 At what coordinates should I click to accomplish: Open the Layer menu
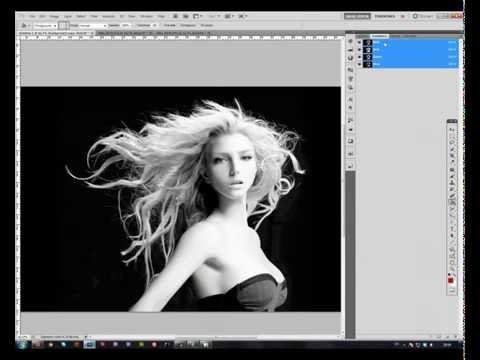tap(68, 16)
